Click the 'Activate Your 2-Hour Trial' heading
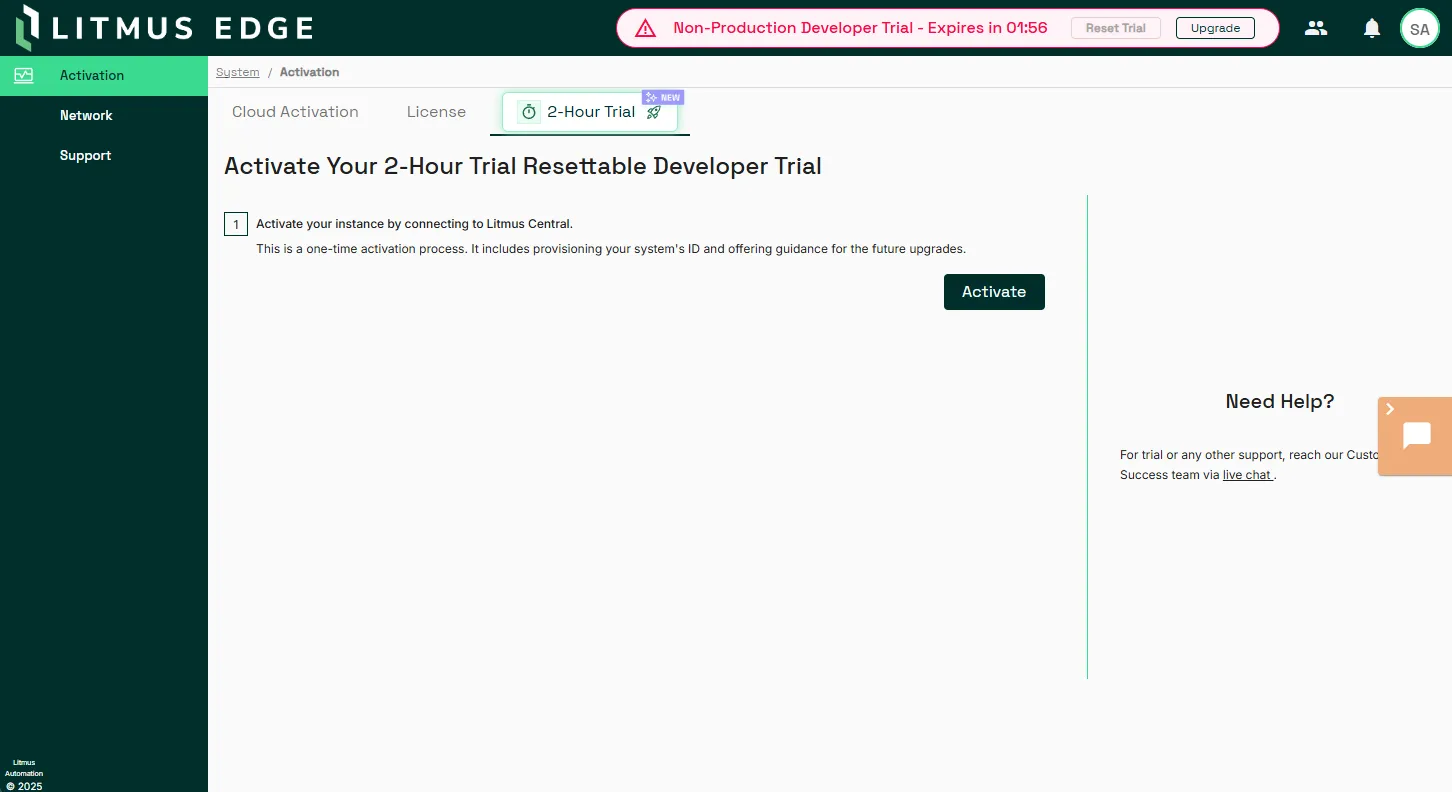The width and height of the screenshot is (1452, 792). coord(523,166)
